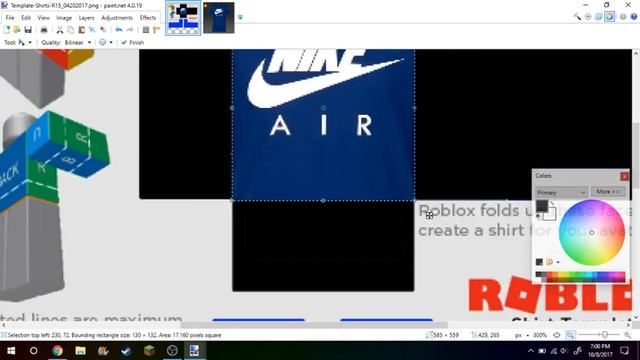Select the secondary color swatch
Viewport: 640px width, 360px height.
coord(551,215)
